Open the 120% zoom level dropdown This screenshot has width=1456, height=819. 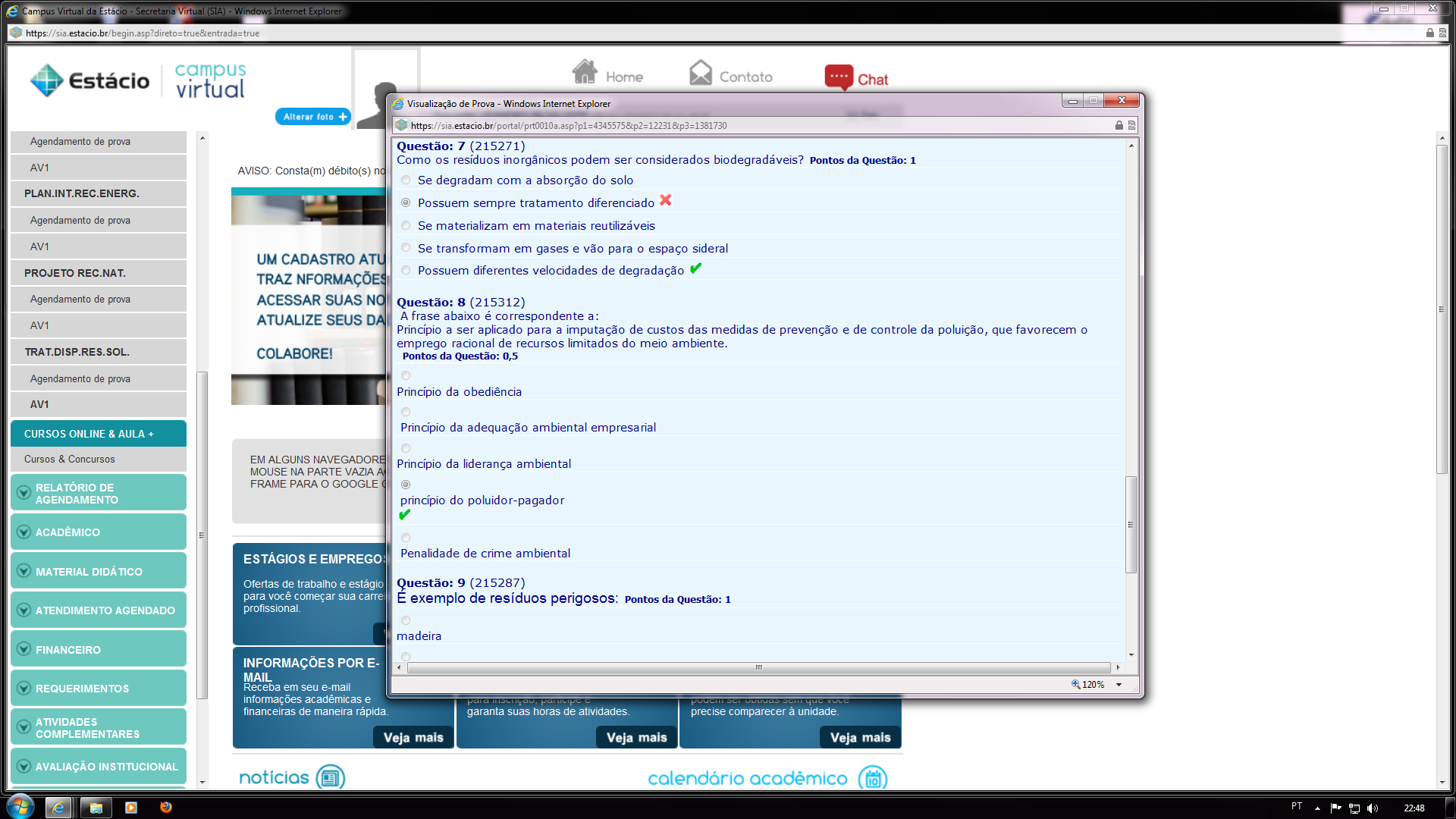click(x=1119, y=685)
